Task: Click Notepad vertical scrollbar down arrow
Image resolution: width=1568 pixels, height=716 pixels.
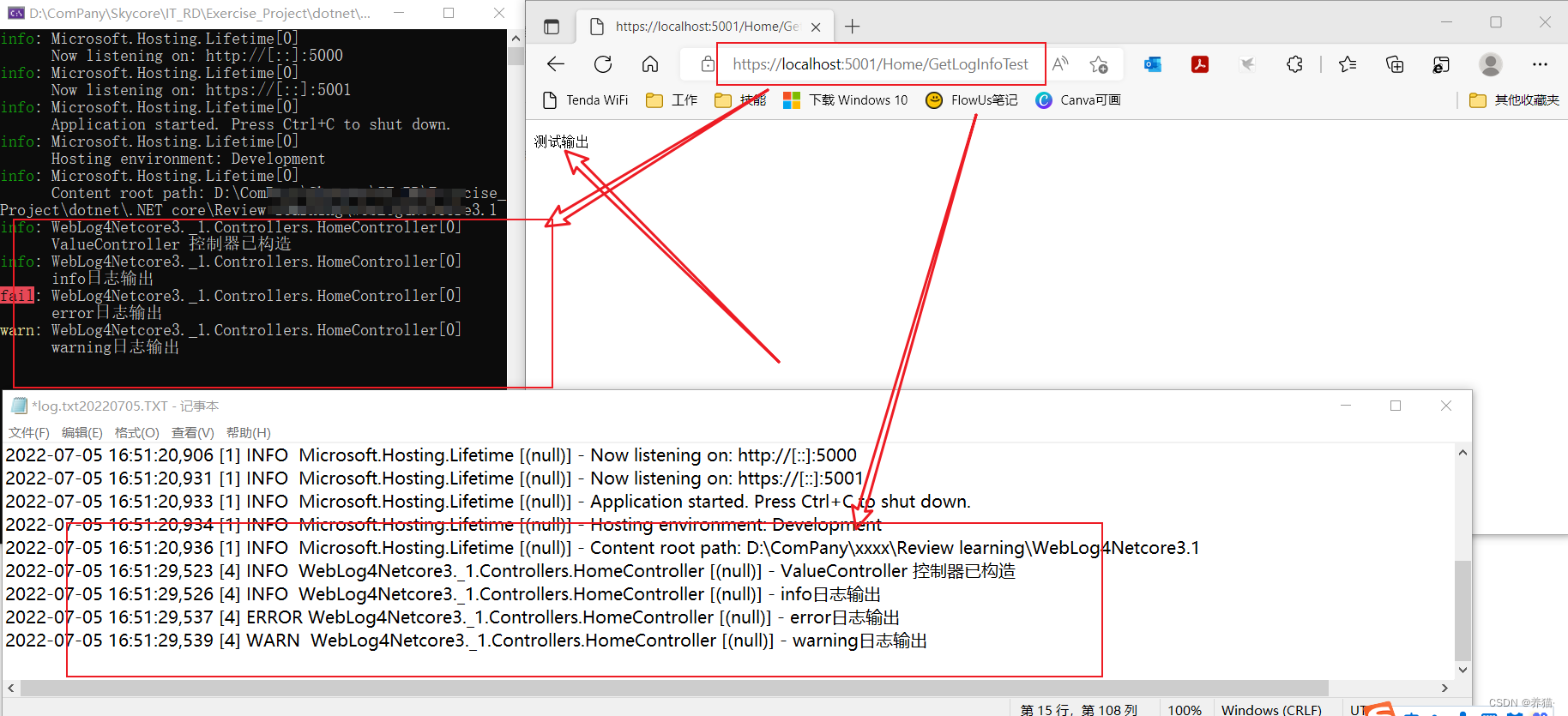Action: (x=1463, y=670)
